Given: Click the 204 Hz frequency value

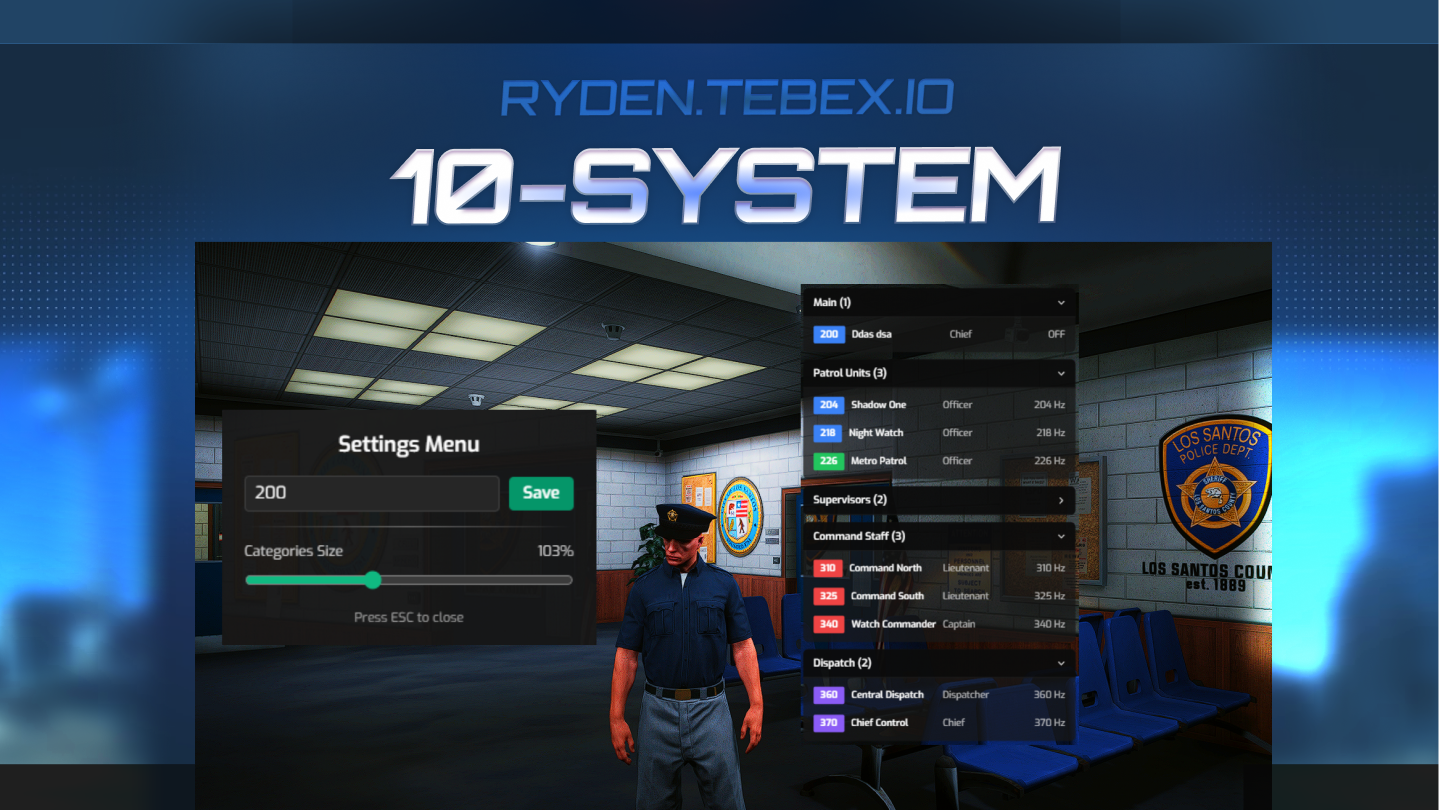Looking at the screenshot, I should pos(1049,405).
